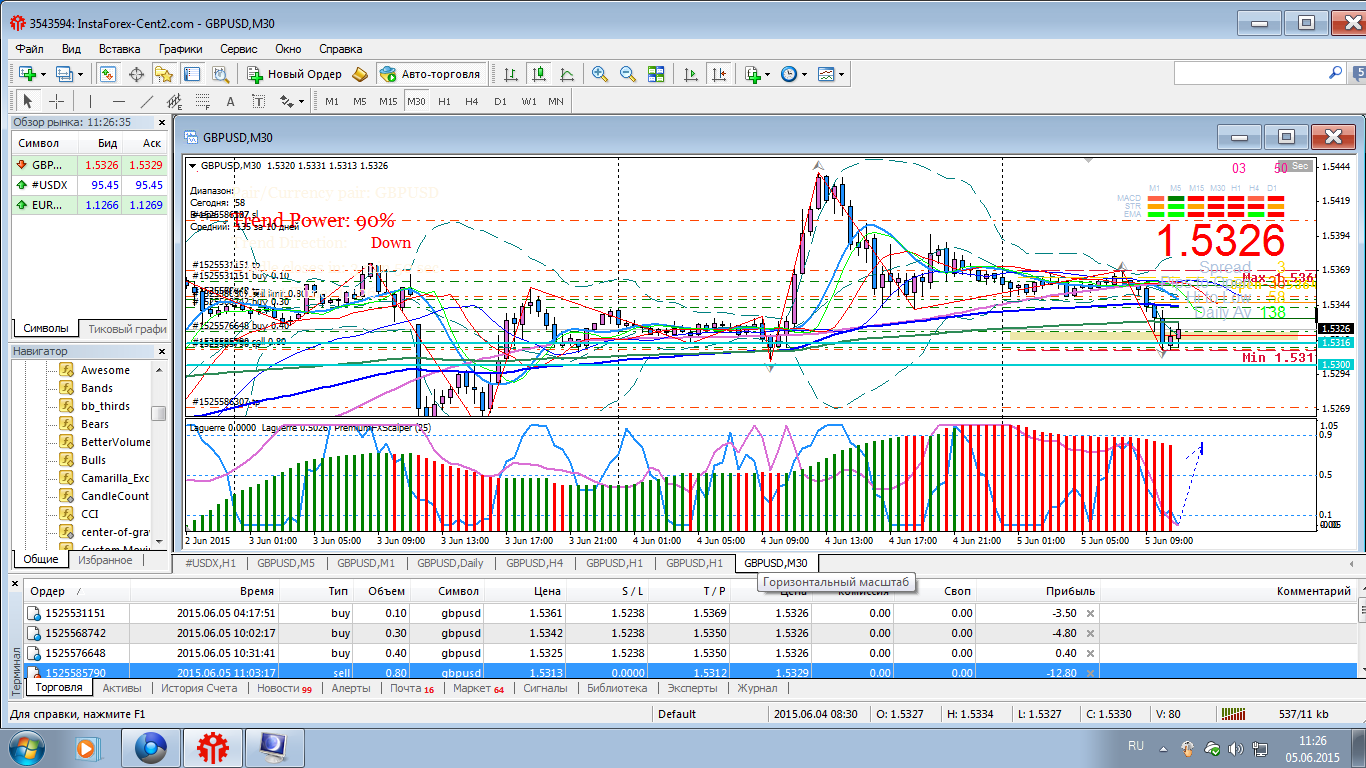Toggle Авто-торговля auto trading
Image resolution: width=1366 pixels, height=768 pixels.
point(430,74)
